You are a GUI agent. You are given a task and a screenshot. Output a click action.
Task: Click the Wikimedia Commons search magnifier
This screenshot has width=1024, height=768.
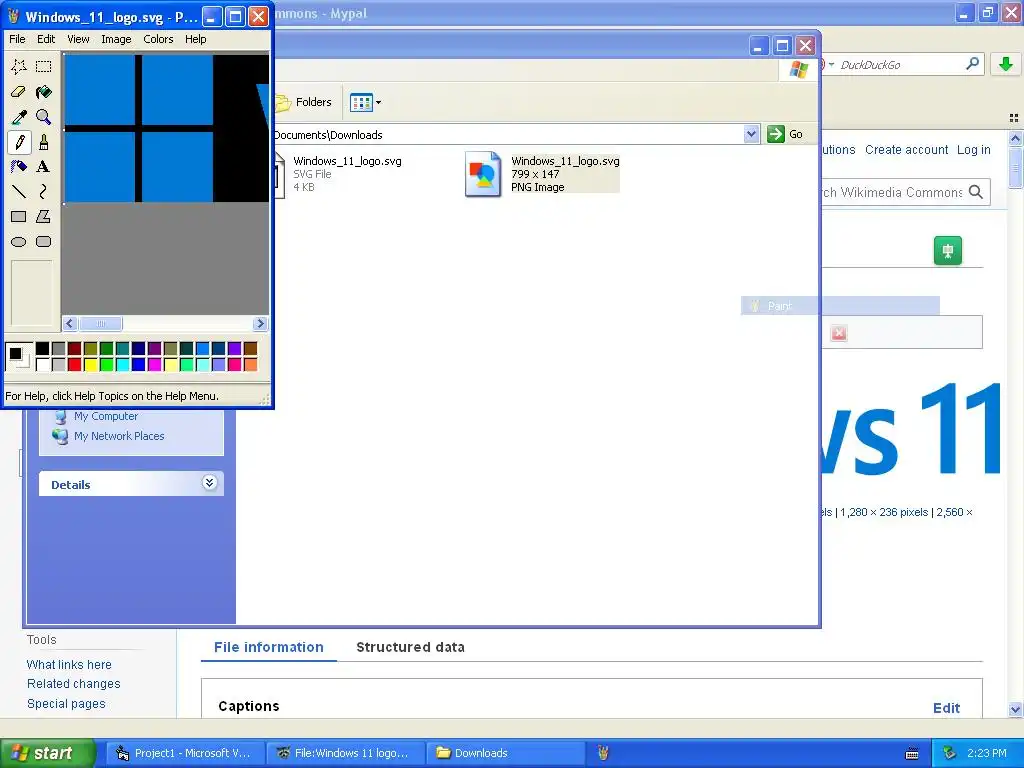pos(976,192)
